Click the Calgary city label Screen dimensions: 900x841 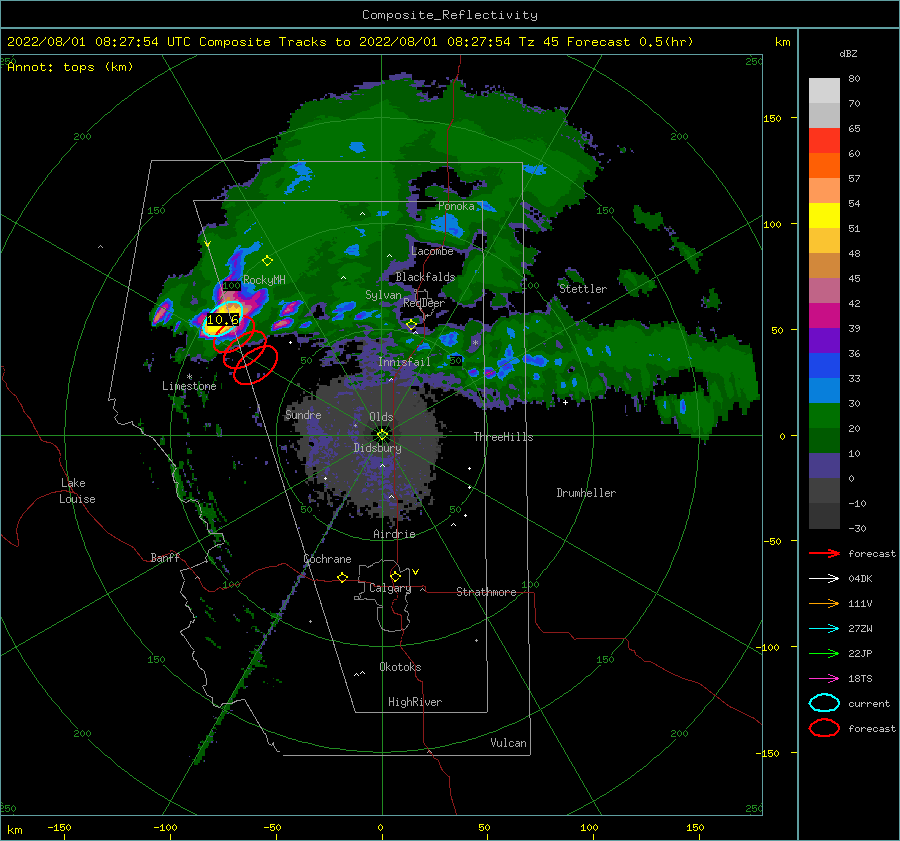[390, 588]
